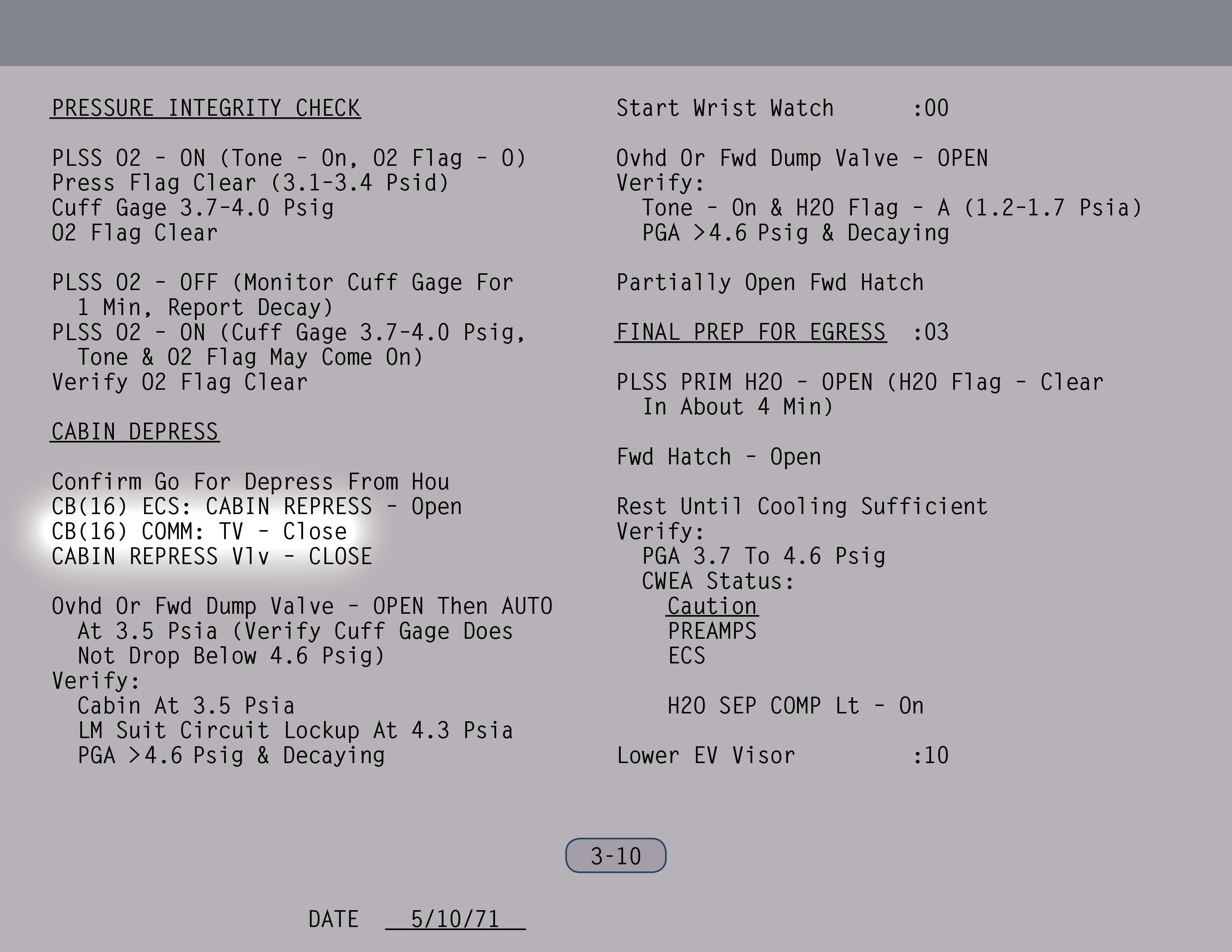Viewport: 1232px width, 952px height.
Task: Click the 3-10 page number badge
Action: [x=615, y=856]
